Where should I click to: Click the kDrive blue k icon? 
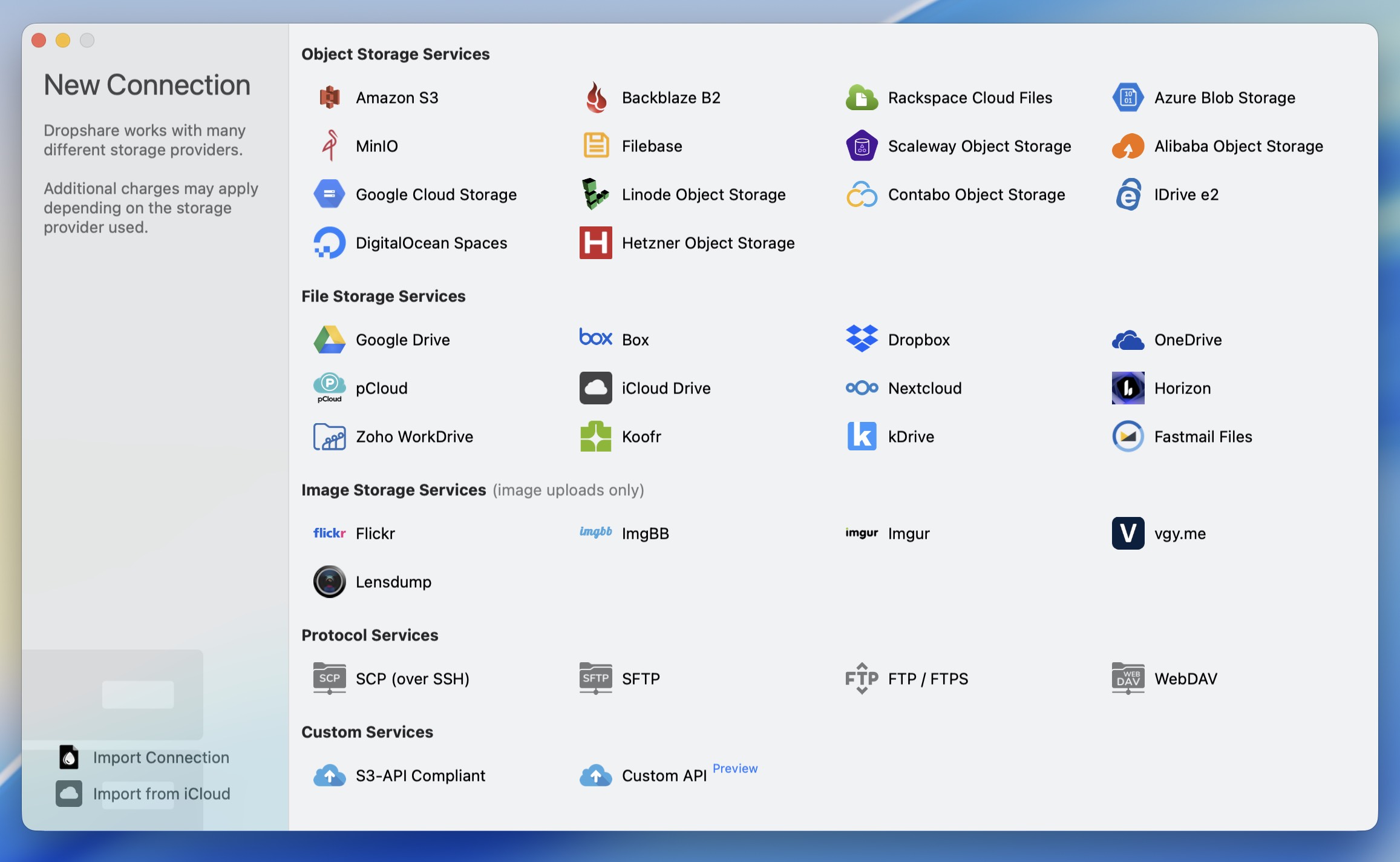click(862, 436)
